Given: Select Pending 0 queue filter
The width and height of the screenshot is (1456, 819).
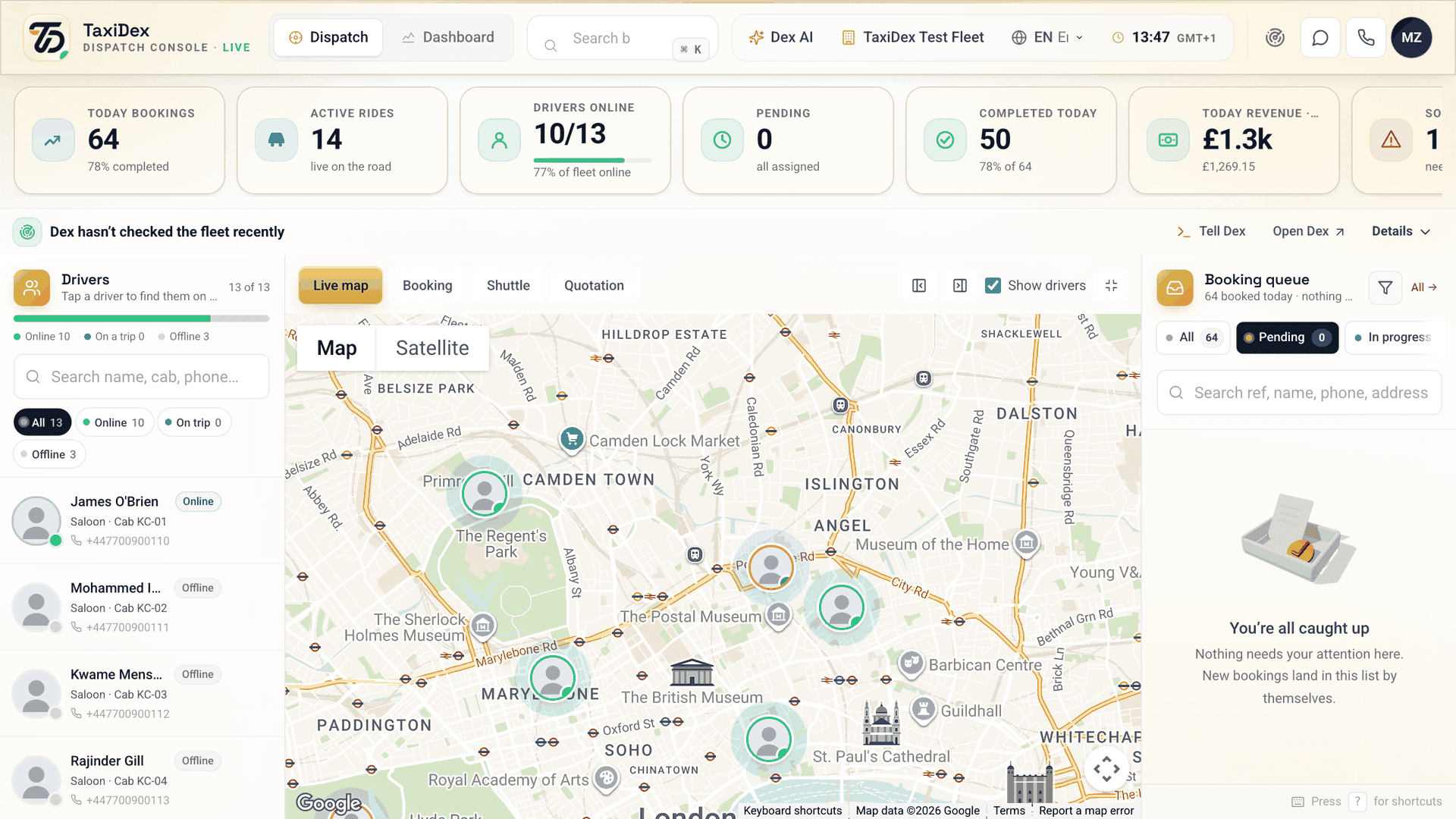Looking at the screenshot, I should point(1287,337).
